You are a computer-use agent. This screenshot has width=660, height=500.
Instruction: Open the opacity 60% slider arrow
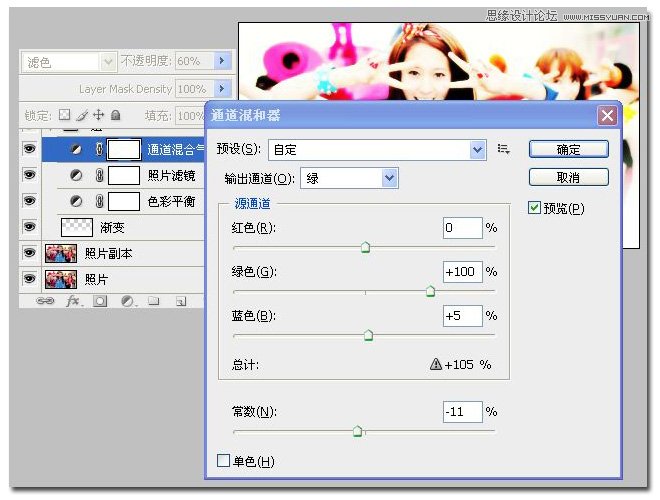point(222,61)
